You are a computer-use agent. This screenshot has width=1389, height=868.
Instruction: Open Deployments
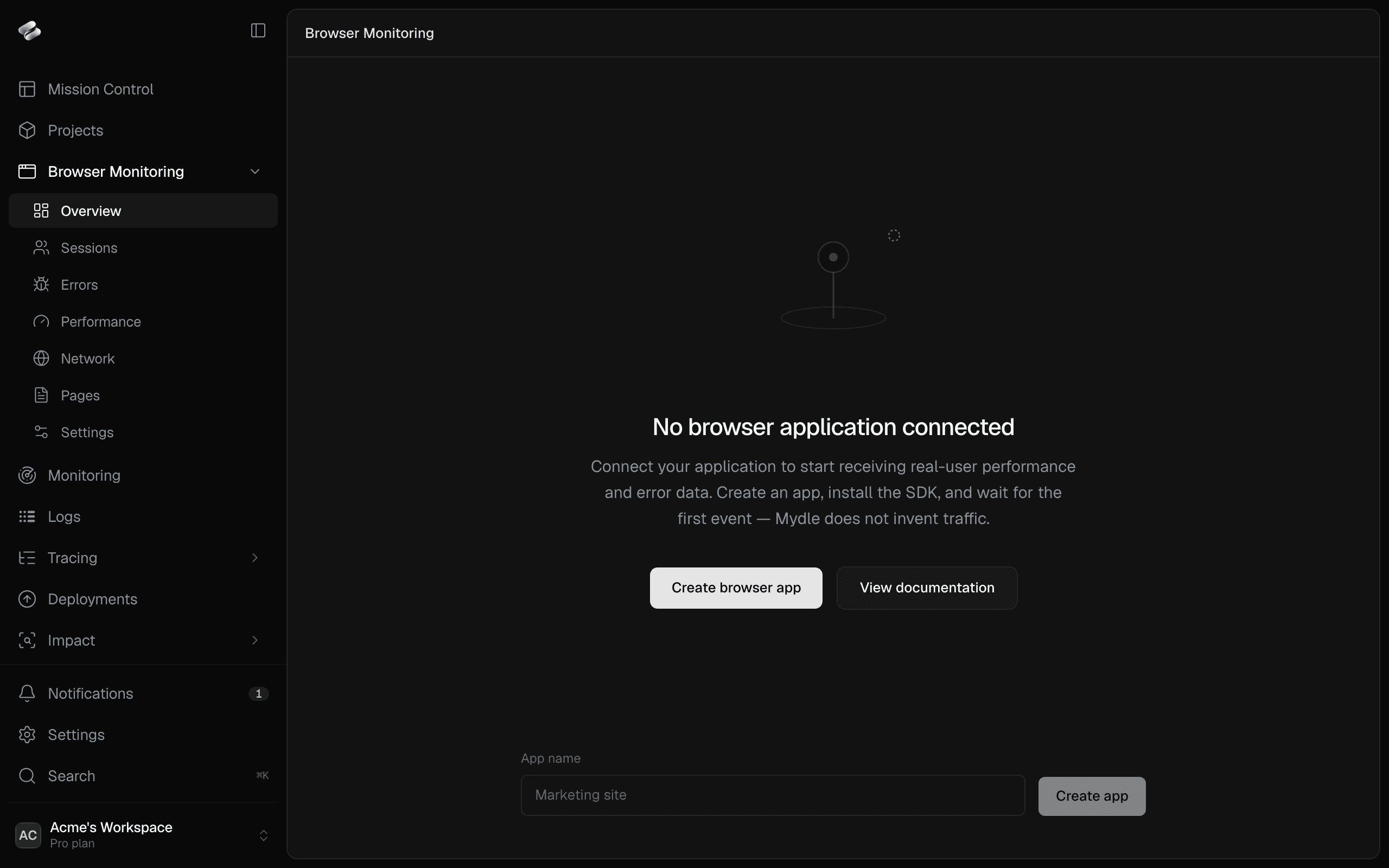[x=143, y=599]
